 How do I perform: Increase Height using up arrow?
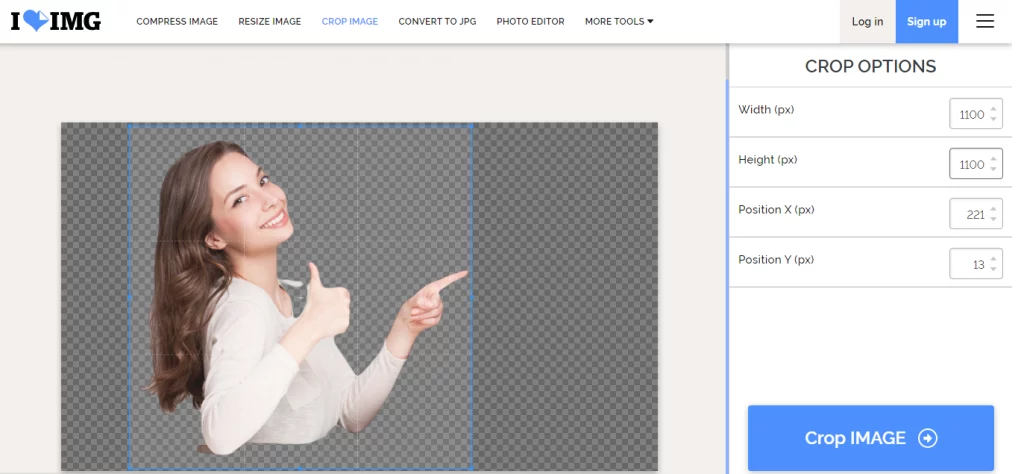point(993,159)
